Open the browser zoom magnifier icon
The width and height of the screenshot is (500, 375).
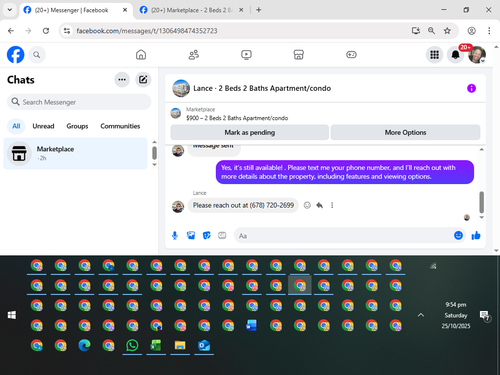point(431,31)
